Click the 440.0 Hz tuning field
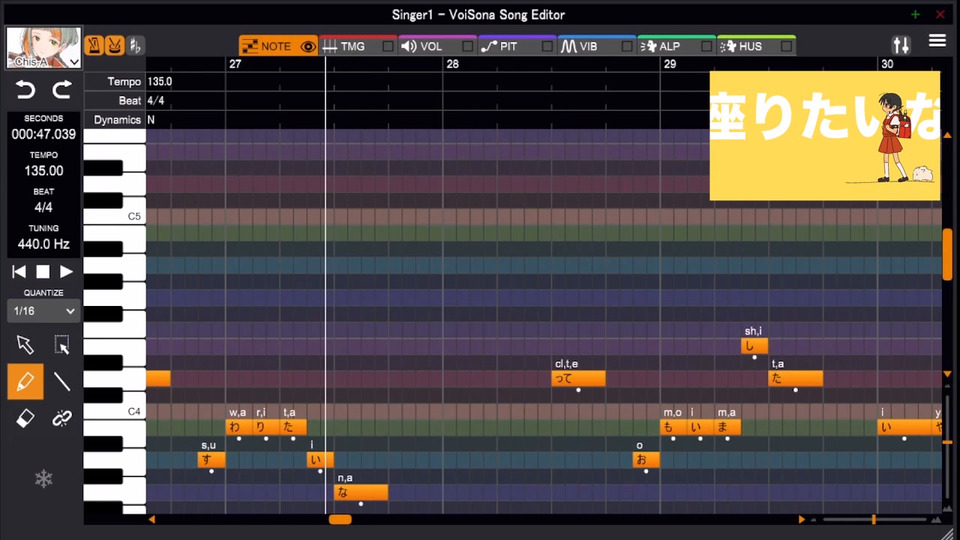Viewport: 960px width, 540px height. (43, 244)
